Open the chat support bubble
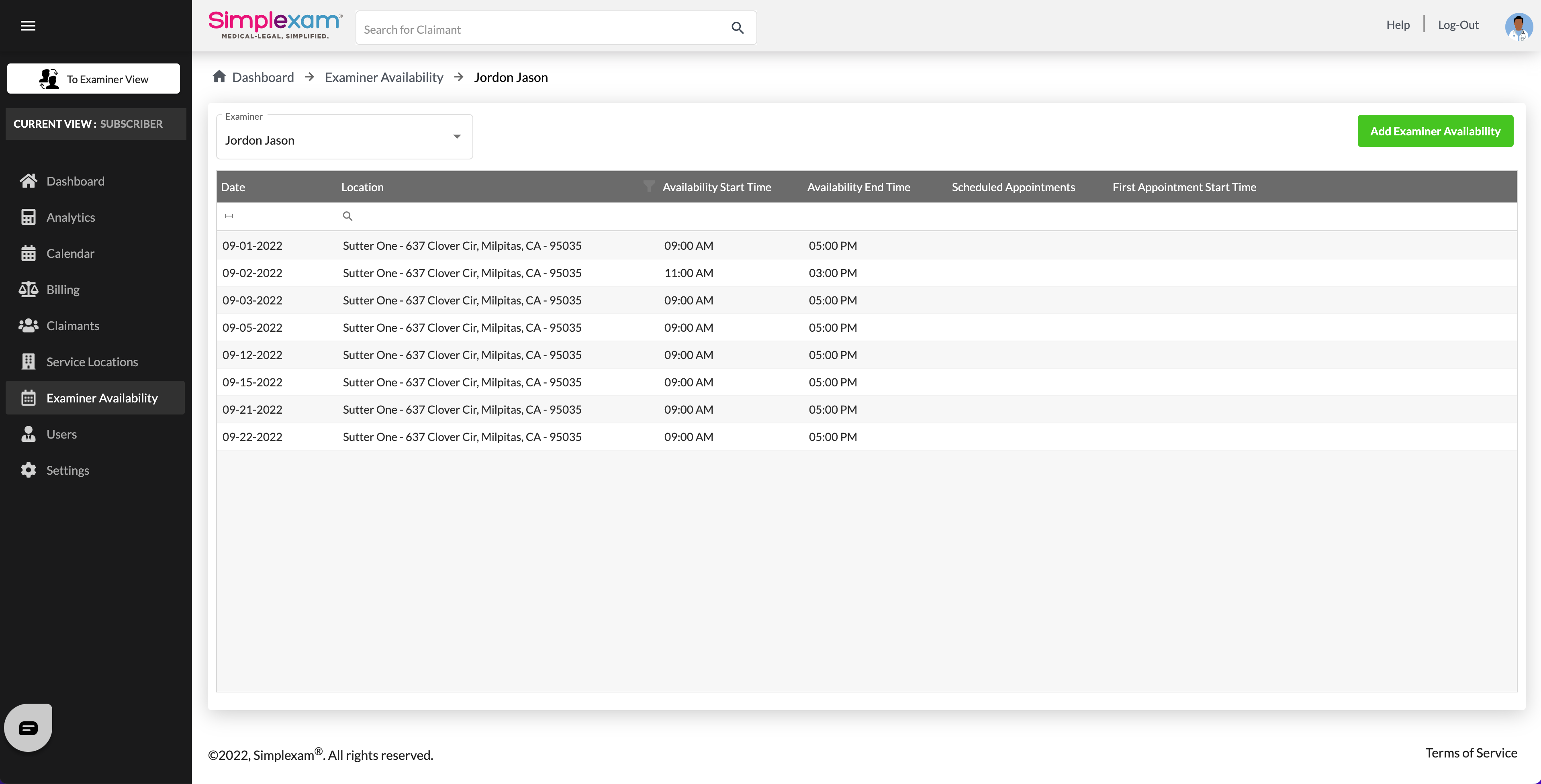Image resolution: width=1541 pixels, height=784 pixels. 28,727
